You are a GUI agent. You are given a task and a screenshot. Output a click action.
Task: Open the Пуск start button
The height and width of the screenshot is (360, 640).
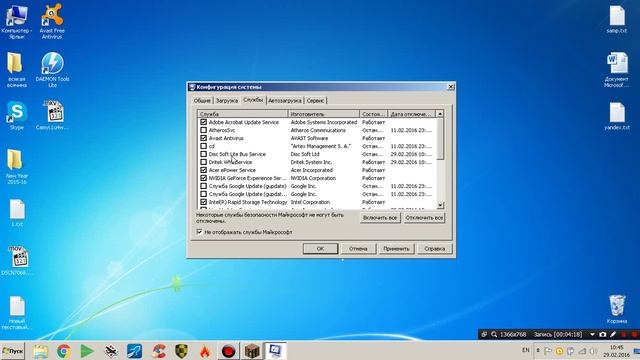click(x=13, y=351)
